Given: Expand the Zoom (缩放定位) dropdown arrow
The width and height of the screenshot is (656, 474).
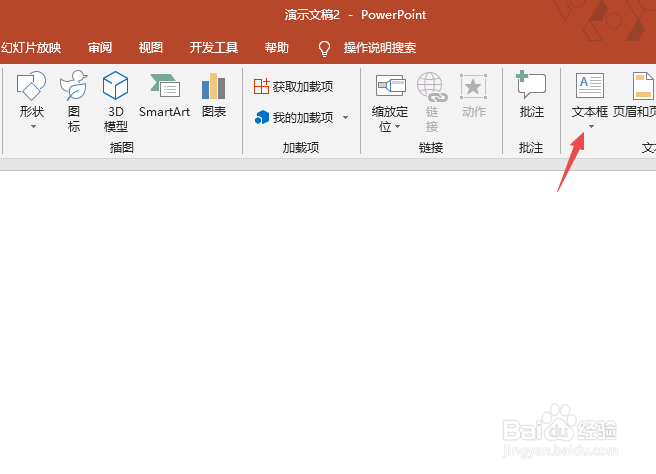Looking at the screenshot, I should point(397,126).
